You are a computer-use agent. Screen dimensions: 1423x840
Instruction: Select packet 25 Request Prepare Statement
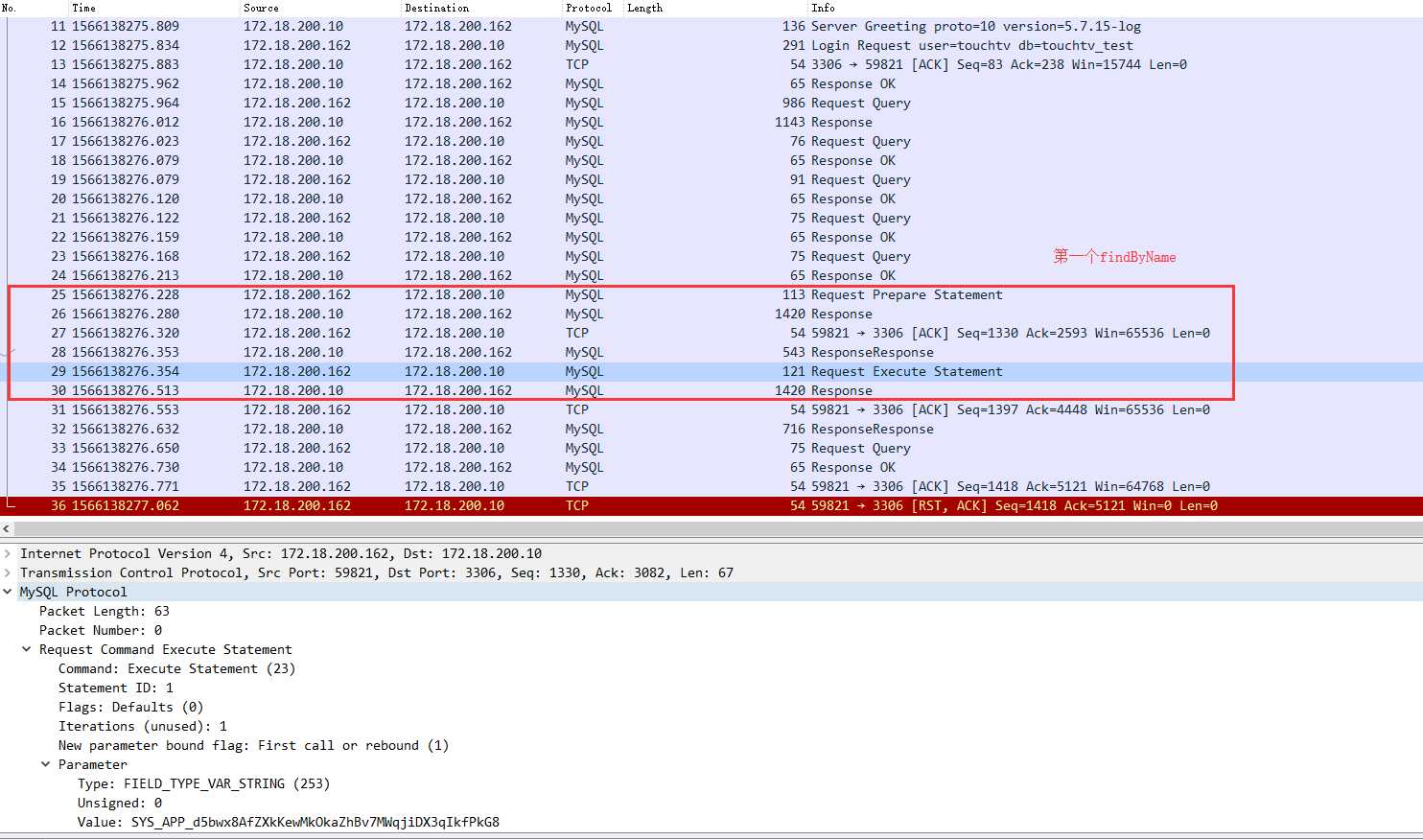coord(711,294)
